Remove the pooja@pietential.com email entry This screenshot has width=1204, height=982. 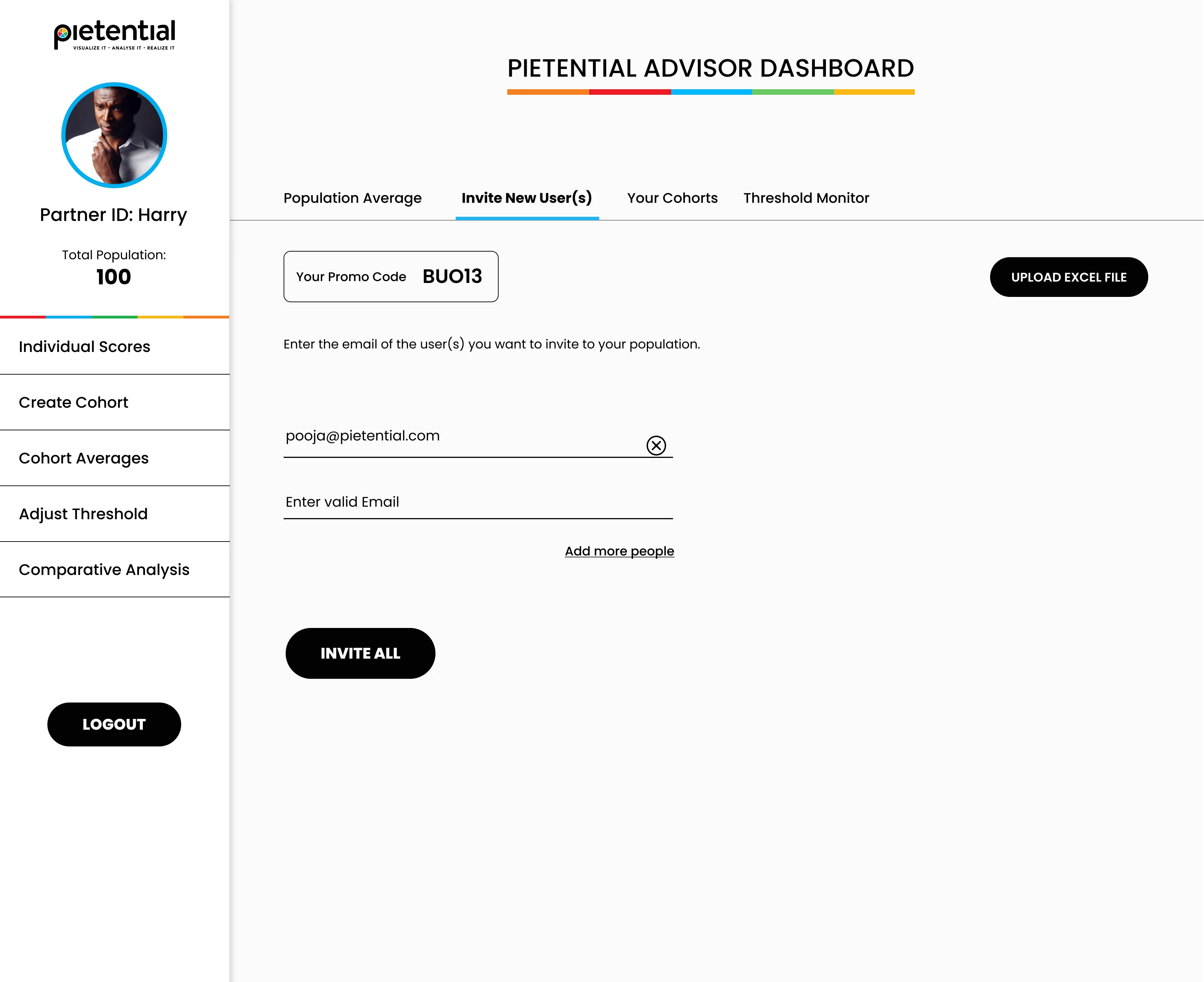656,445
